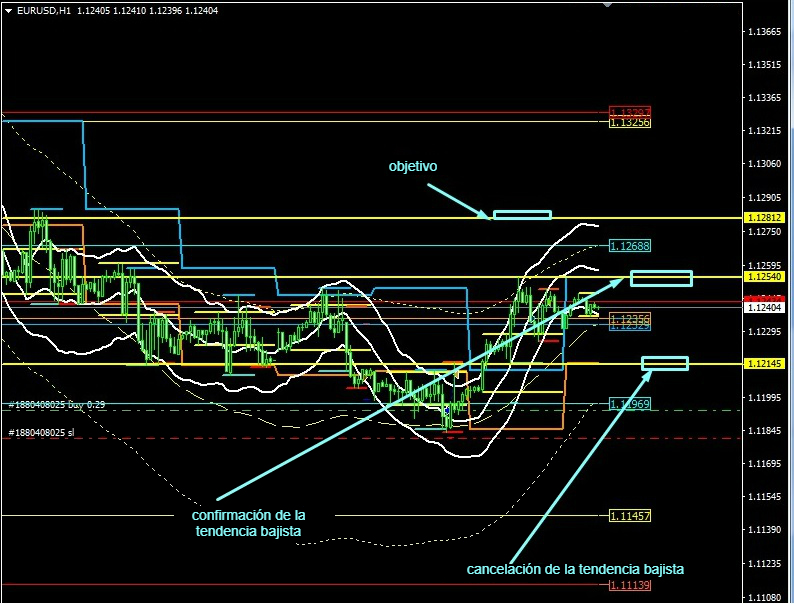This screenshot has width=794, height=604.
Task: Select the 1.11457 level label
Action: 629,516
